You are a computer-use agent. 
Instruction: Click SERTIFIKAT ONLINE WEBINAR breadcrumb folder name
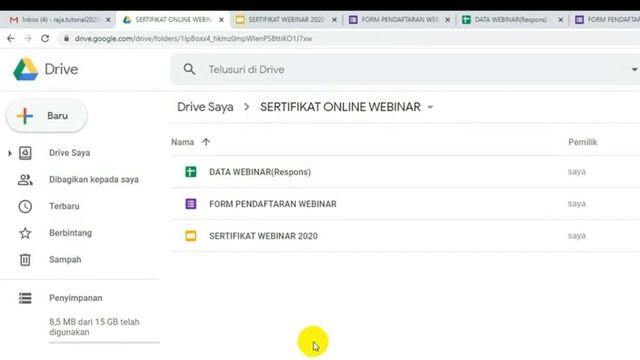tap(340, 107)
